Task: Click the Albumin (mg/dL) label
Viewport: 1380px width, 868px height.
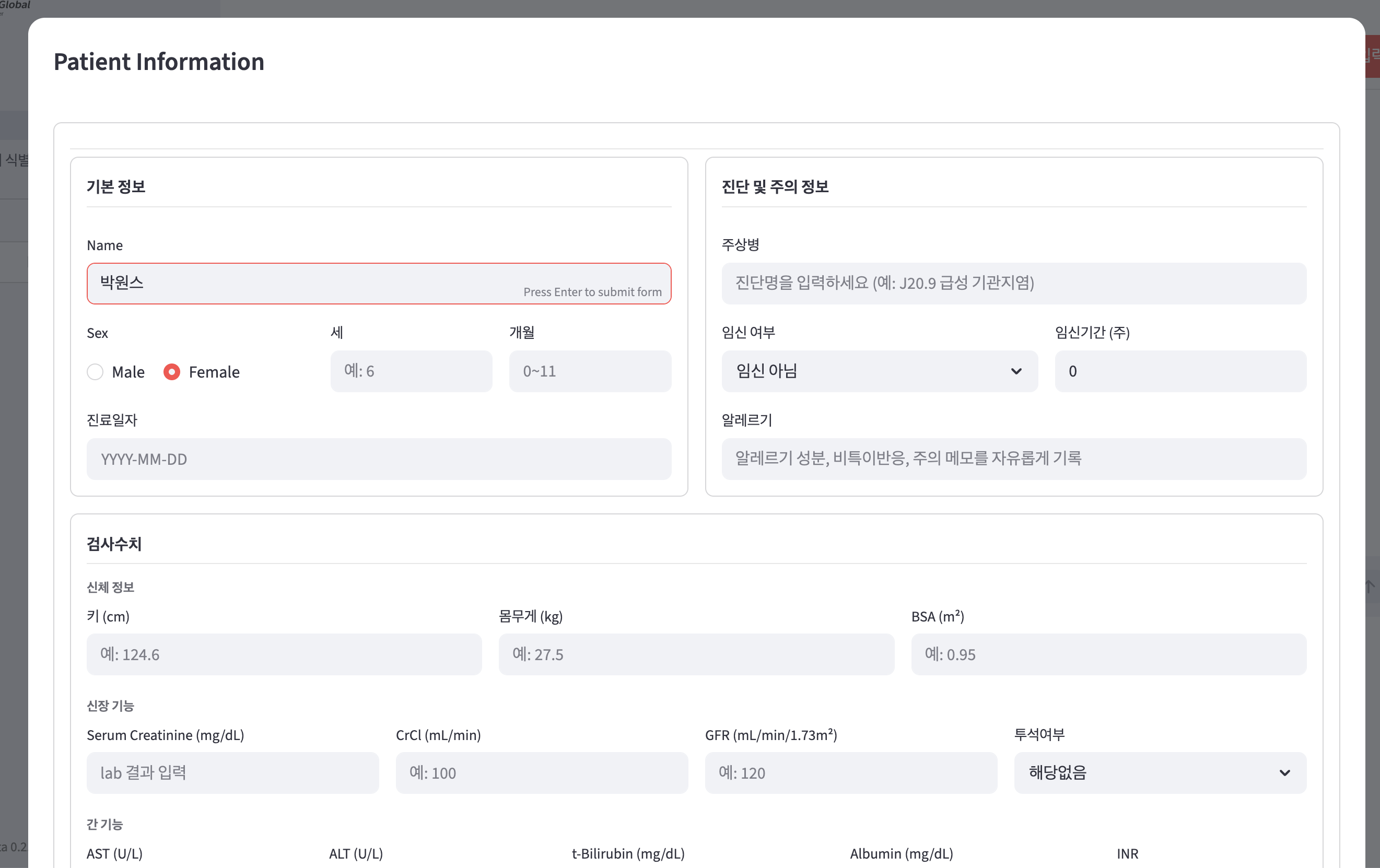Action: point(902,854)
